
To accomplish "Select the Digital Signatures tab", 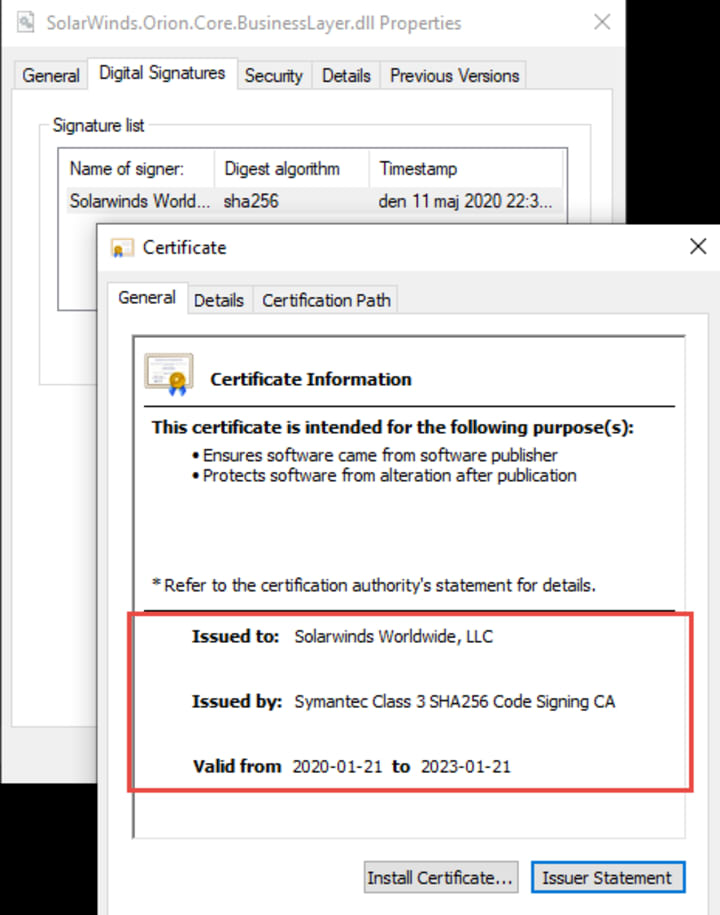I will coord(162,73).
